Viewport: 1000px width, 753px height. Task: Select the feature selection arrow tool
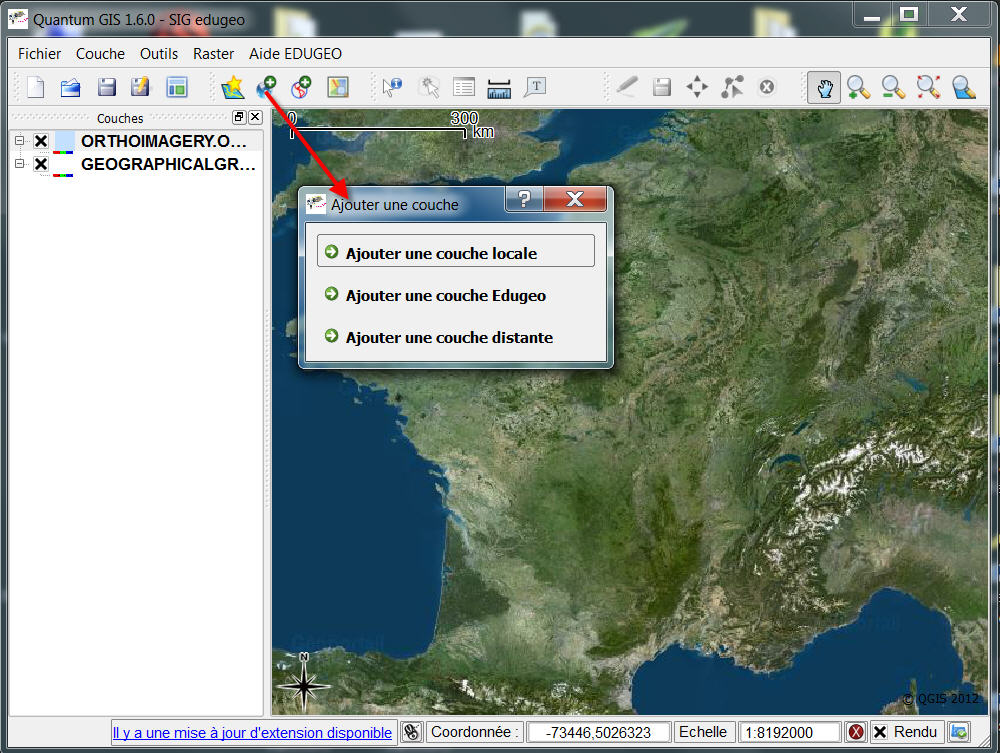point(429,87)
